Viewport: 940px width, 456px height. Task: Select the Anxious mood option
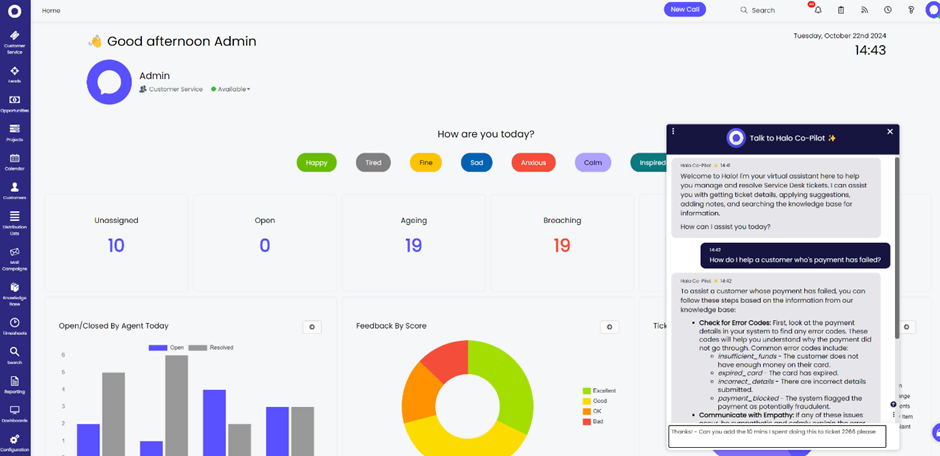click(533, 162)
